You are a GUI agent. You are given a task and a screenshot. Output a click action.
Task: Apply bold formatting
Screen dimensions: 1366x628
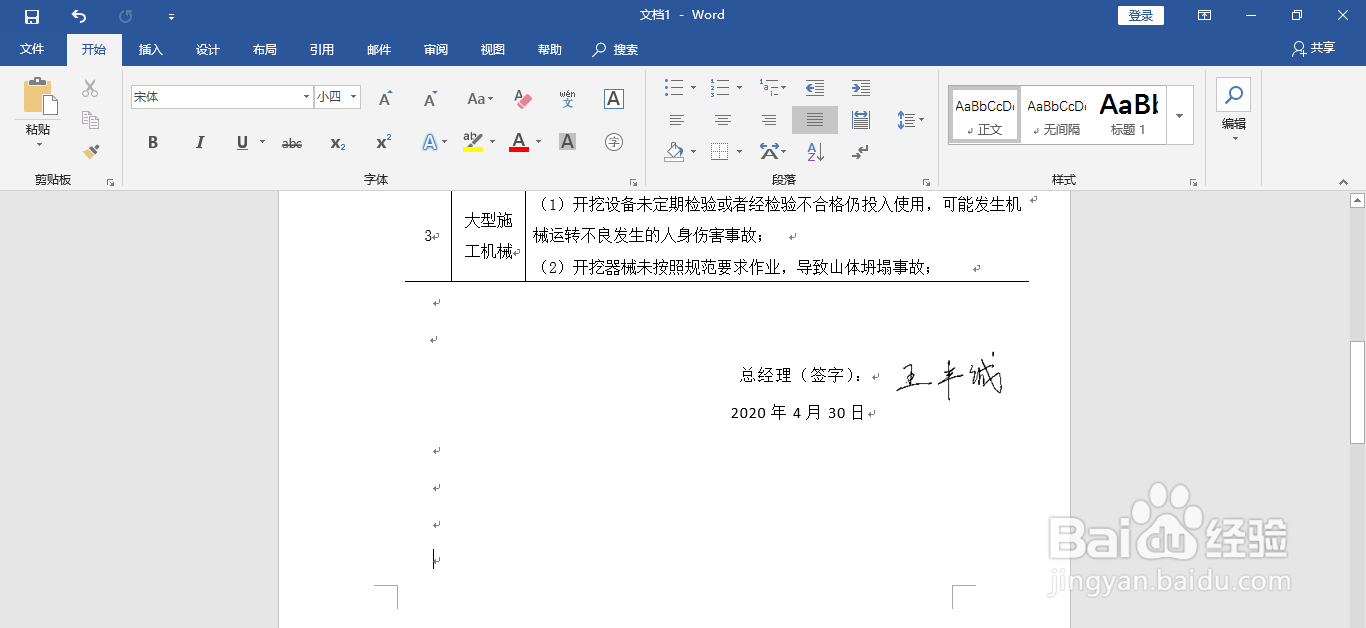152,142
